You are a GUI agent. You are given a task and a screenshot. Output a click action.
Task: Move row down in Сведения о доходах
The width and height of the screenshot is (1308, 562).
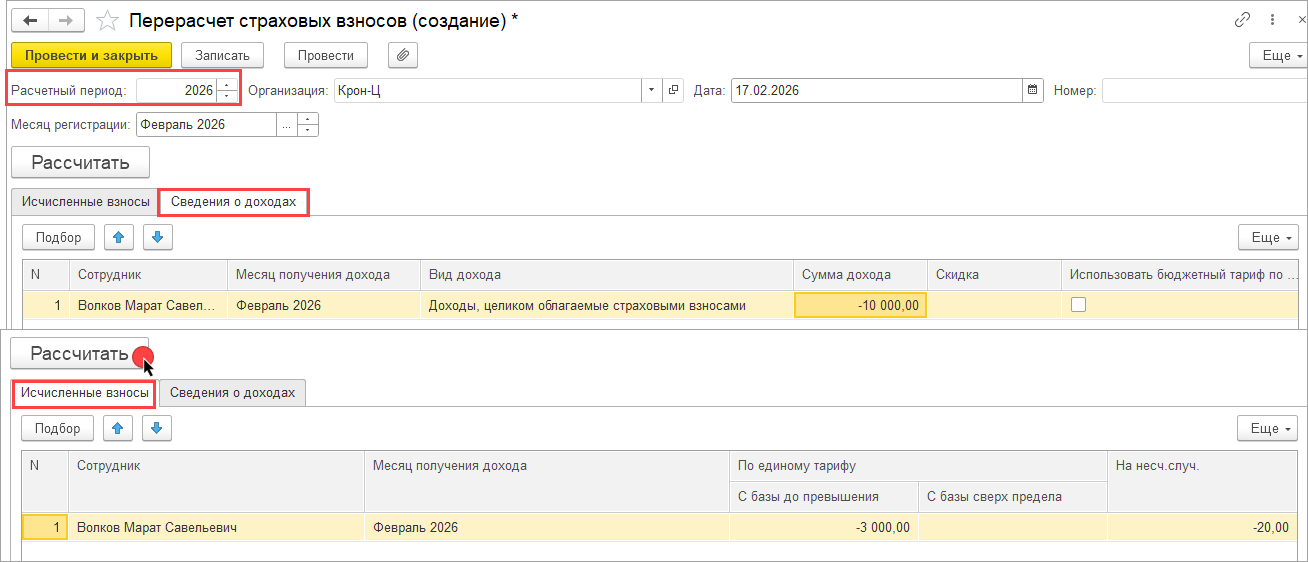tap(158, 237)
